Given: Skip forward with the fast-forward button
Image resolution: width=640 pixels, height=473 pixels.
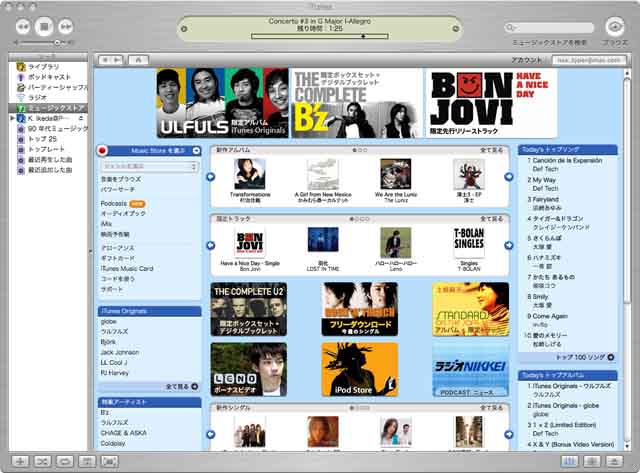Looking at the screenshot, I should coord(65,27).
